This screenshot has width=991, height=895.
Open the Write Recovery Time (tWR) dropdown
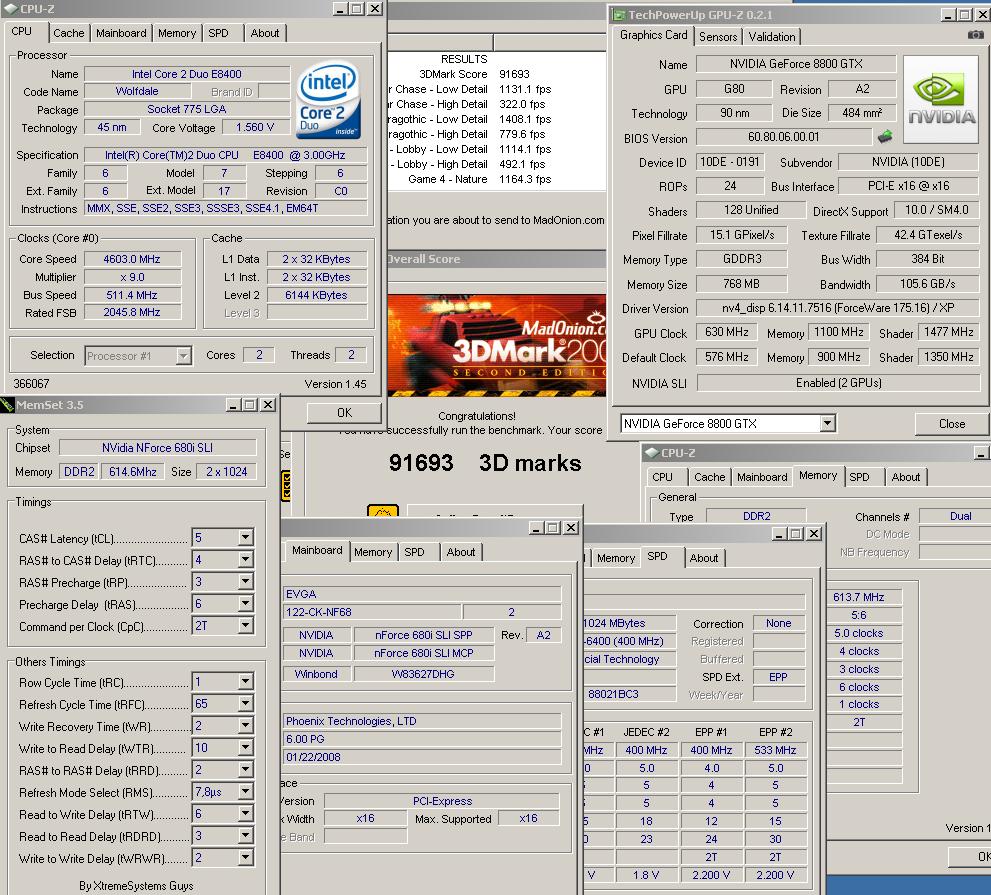click(x=246, y=726)
